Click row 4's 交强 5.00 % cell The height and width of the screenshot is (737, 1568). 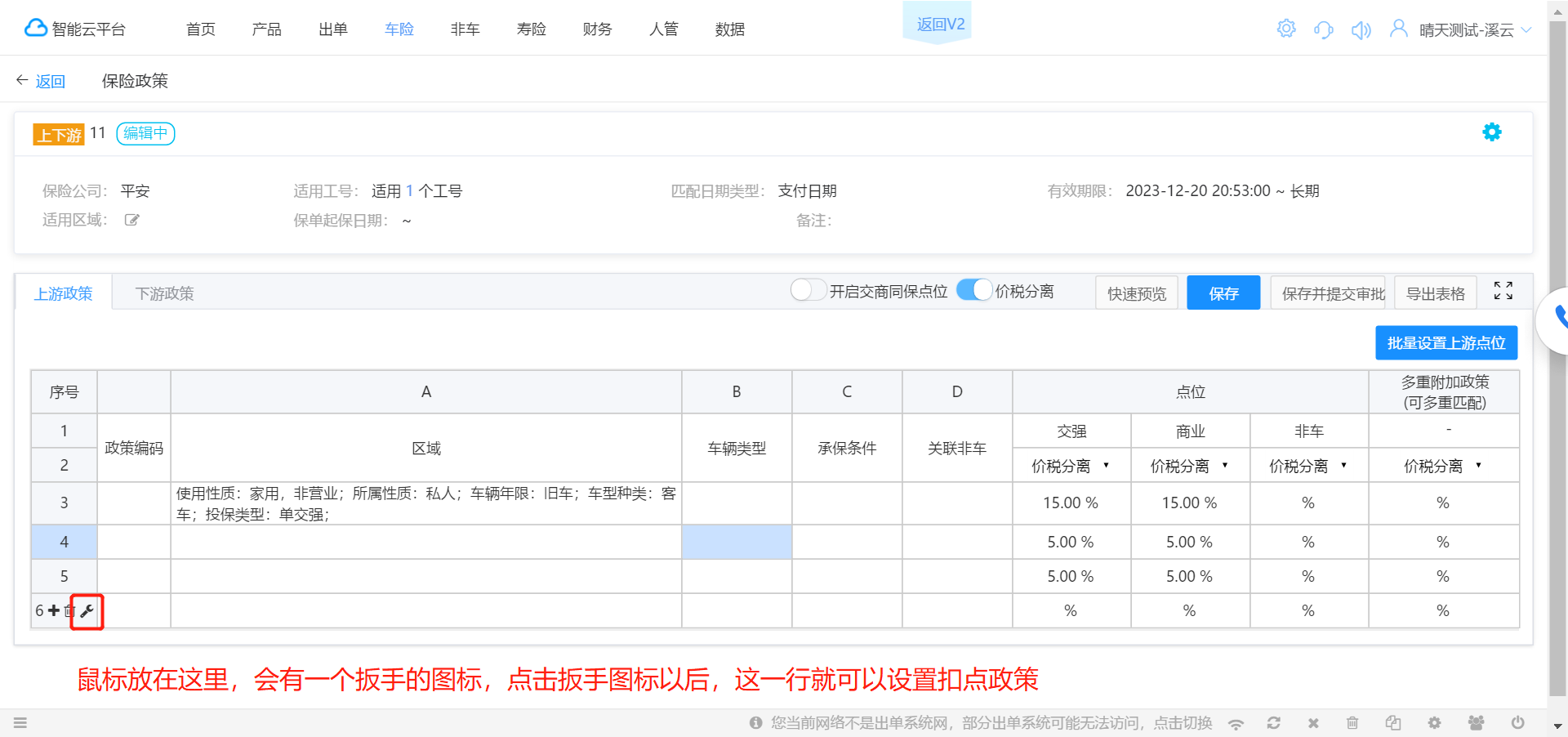pyautogui.click(x=1071, y=542)
